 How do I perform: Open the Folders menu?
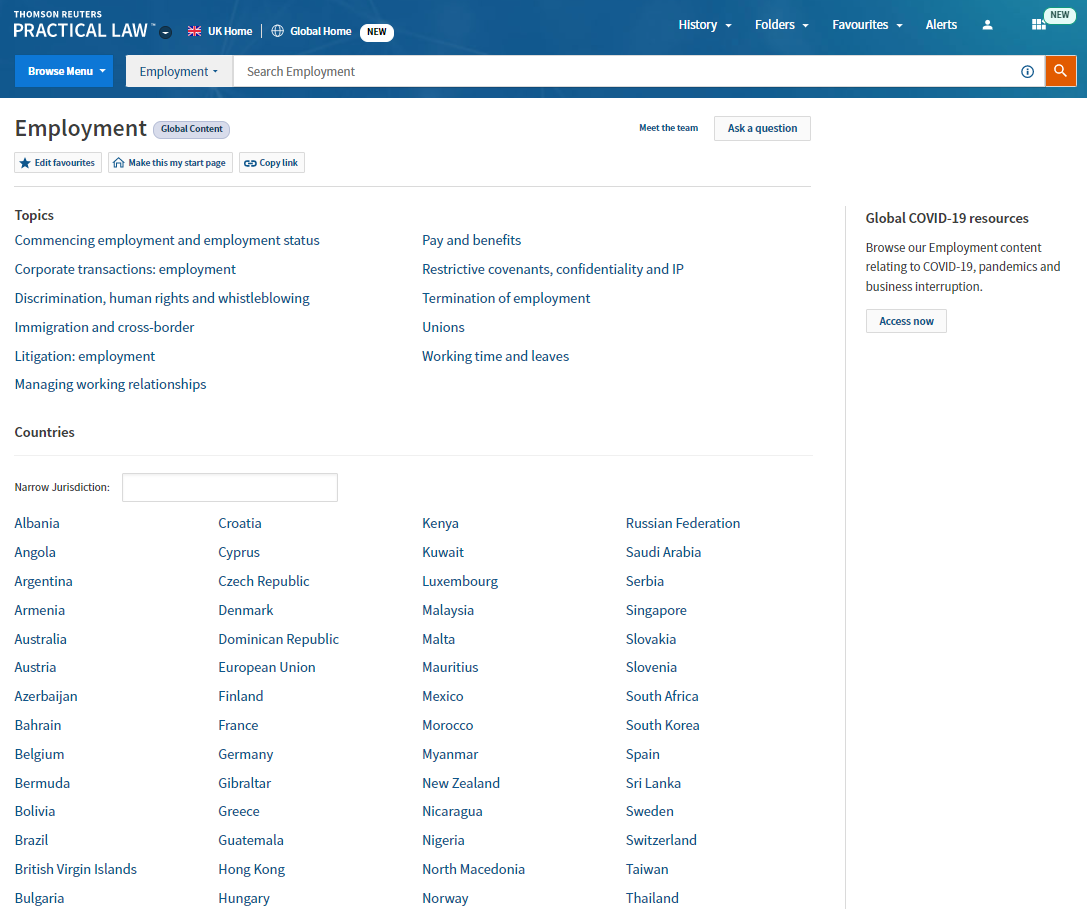781,25
